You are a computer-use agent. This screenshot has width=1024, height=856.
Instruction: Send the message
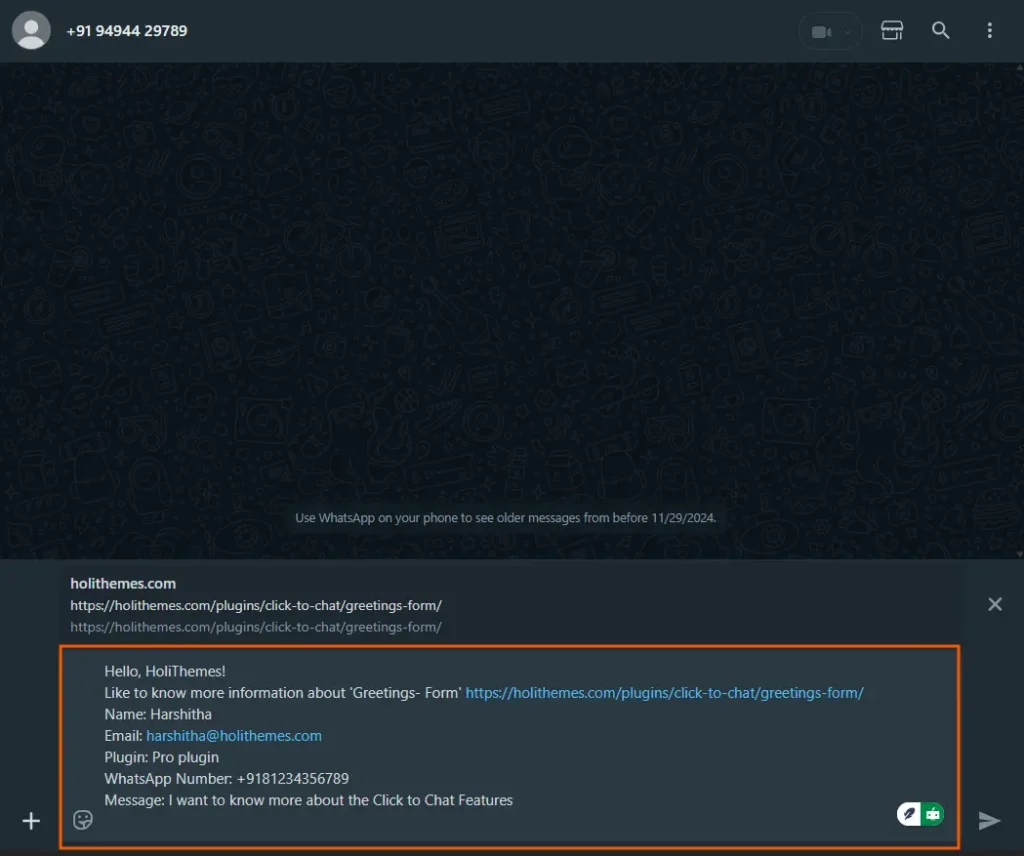[x=989, y=820]
